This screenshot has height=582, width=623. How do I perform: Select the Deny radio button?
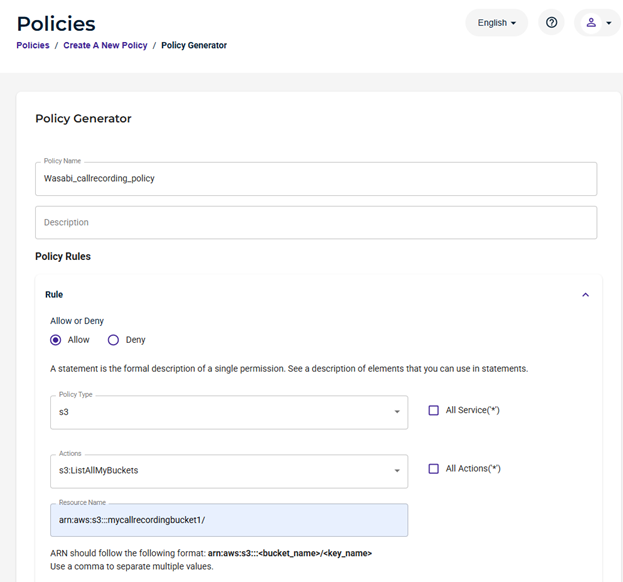tap(113, 340)
